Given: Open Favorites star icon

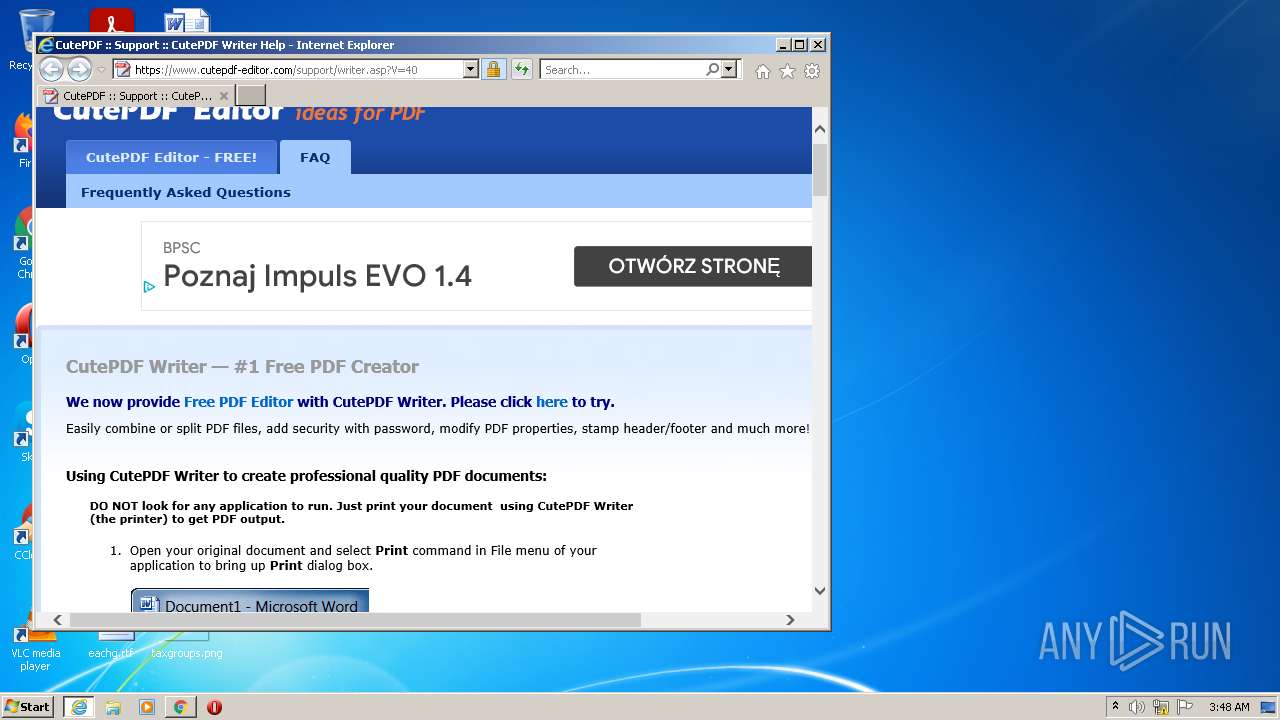Looking at the screenshot, I should pos(787,71).
